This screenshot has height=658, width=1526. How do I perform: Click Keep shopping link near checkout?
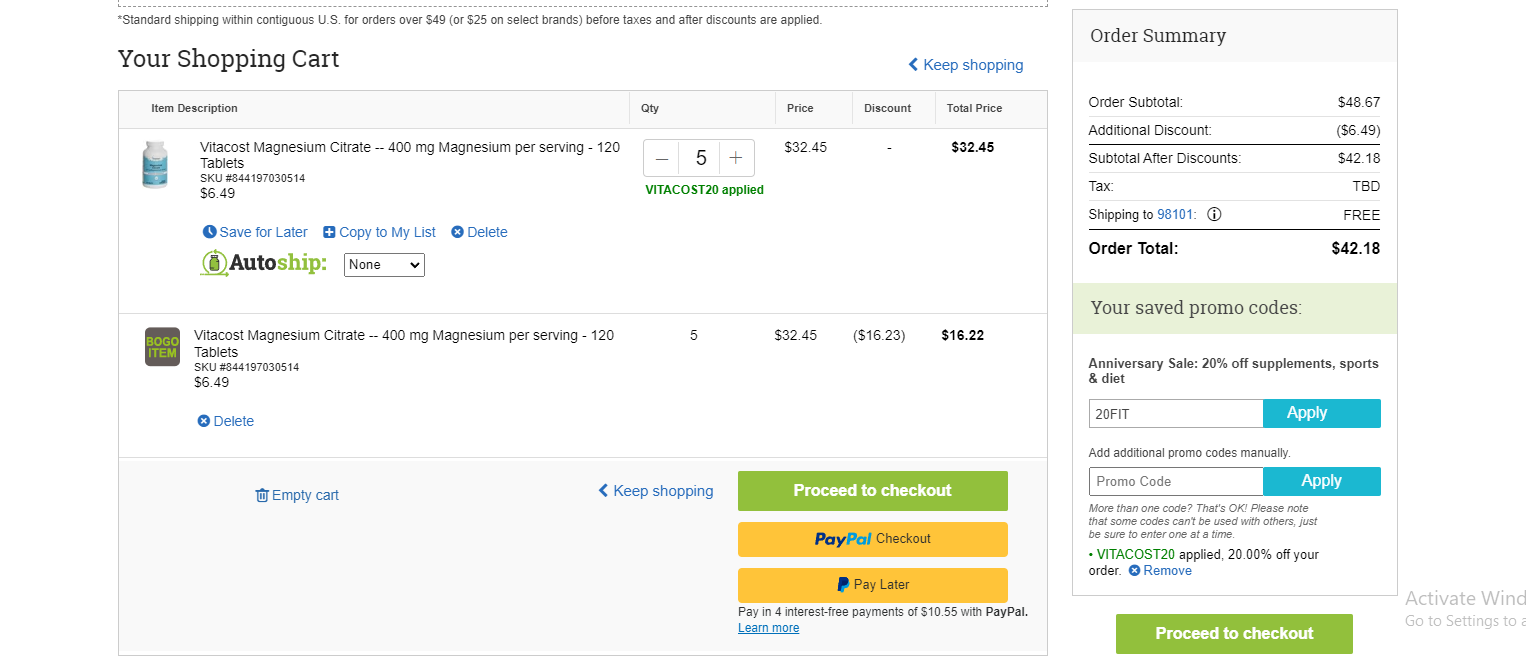pyautogui.click(x=656, y=491)
